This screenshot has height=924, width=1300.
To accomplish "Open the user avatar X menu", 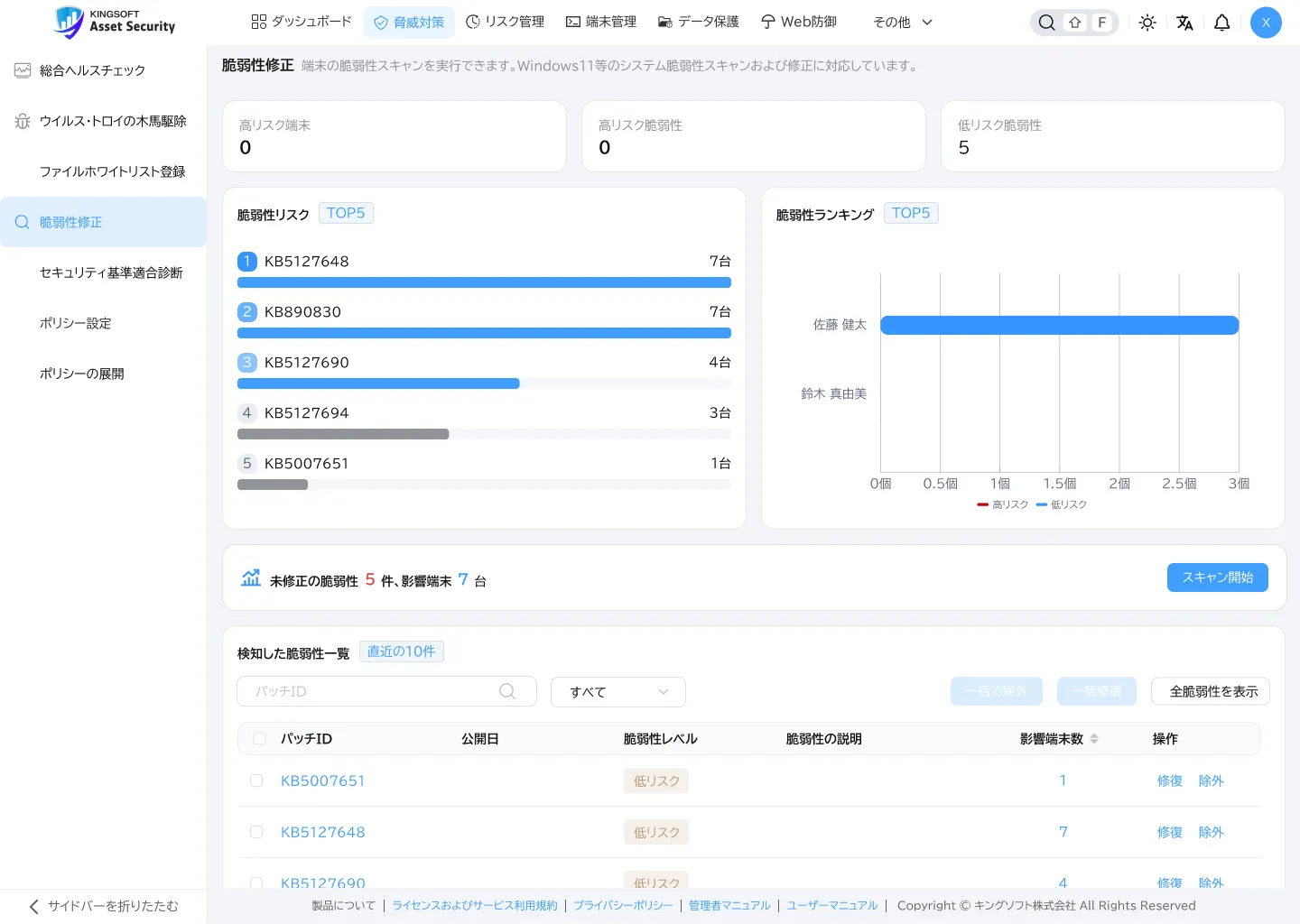I will 1266,23.
